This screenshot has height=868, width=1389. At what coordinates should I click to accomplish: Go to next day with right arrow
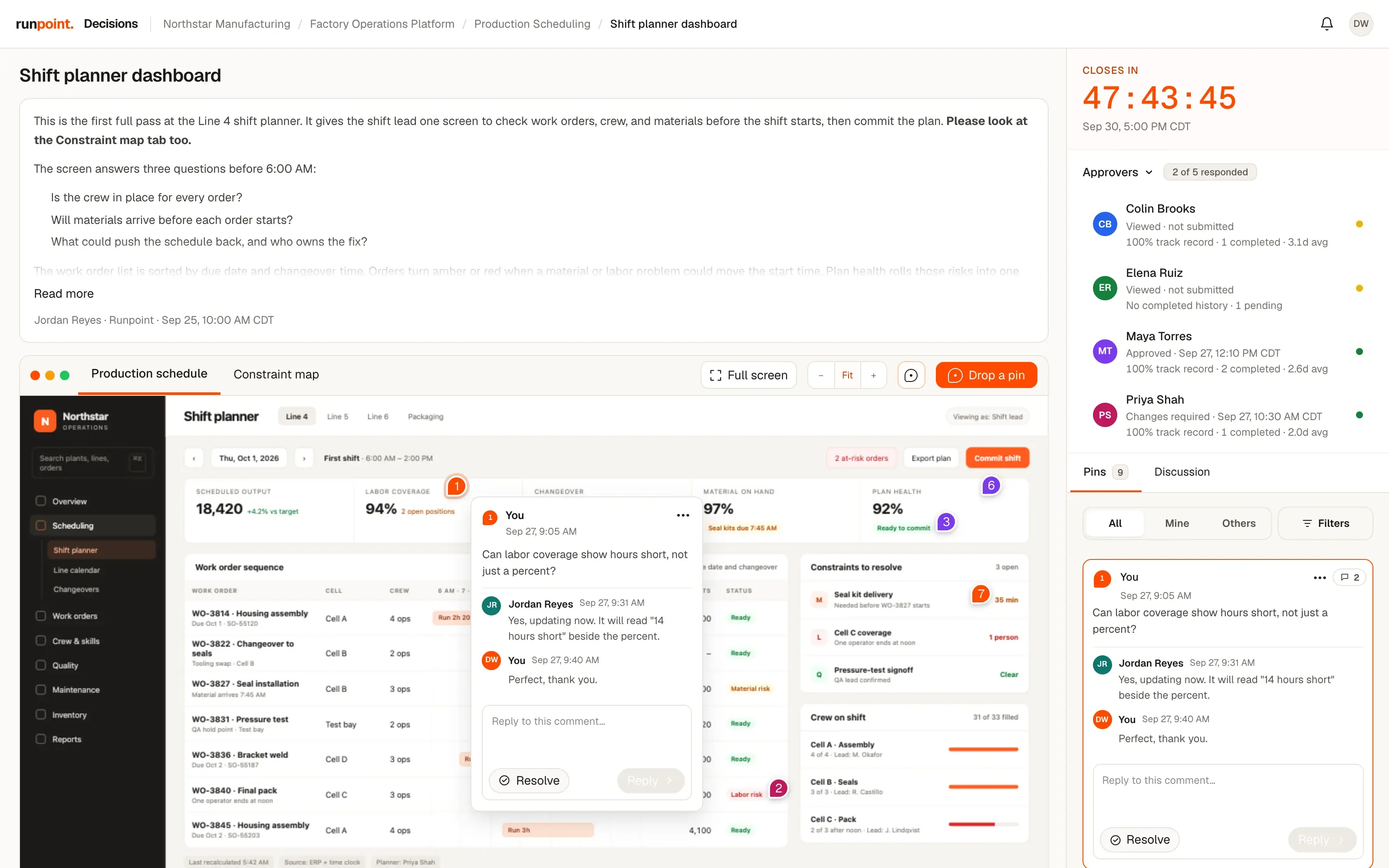(304, 458)
